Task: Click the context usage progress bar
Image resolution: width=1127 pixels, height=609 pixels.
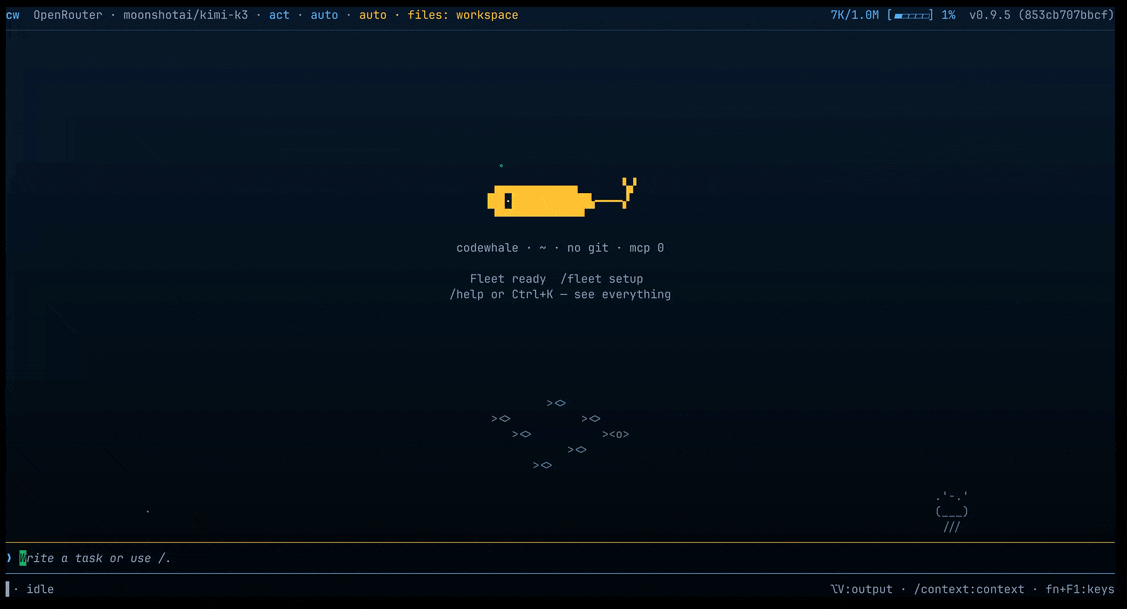Action: [x=911, y=15]
